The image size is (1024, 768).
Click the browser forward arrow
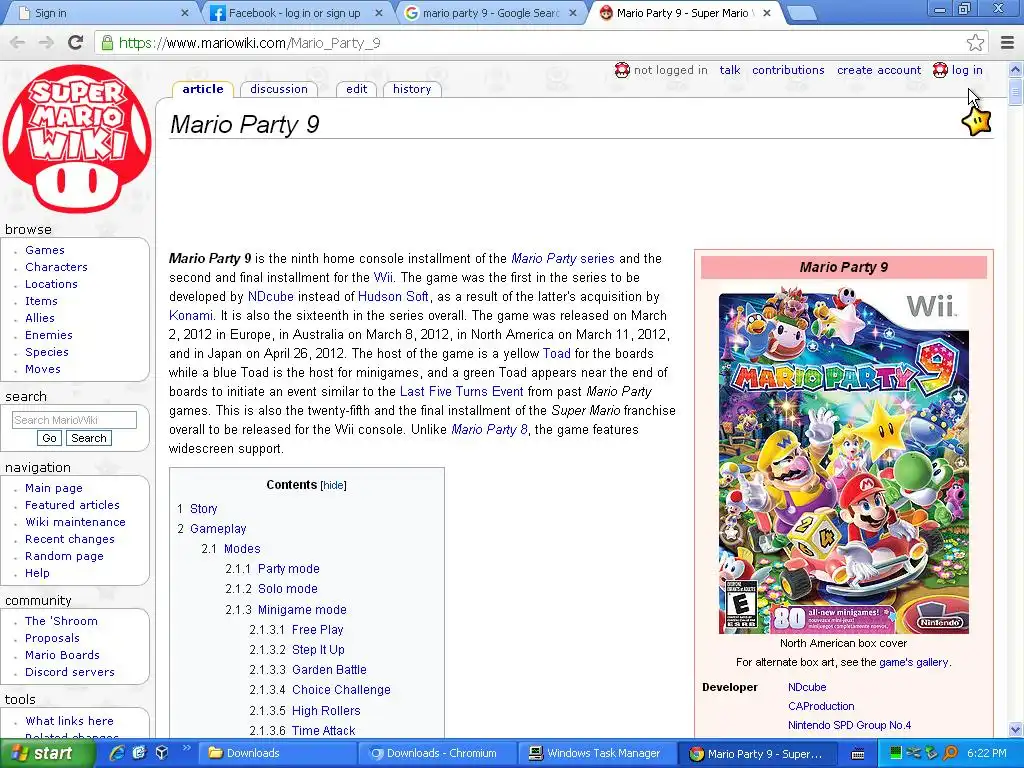pos(46,43)
